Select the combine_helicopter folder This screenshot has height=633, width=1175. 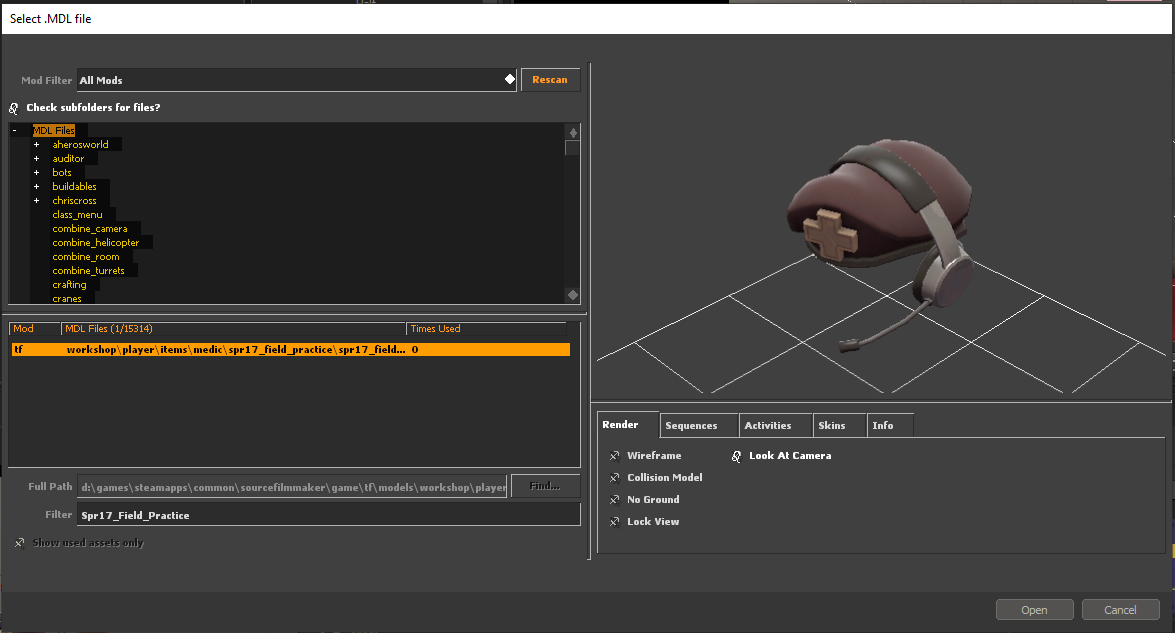tap(96, 243)
